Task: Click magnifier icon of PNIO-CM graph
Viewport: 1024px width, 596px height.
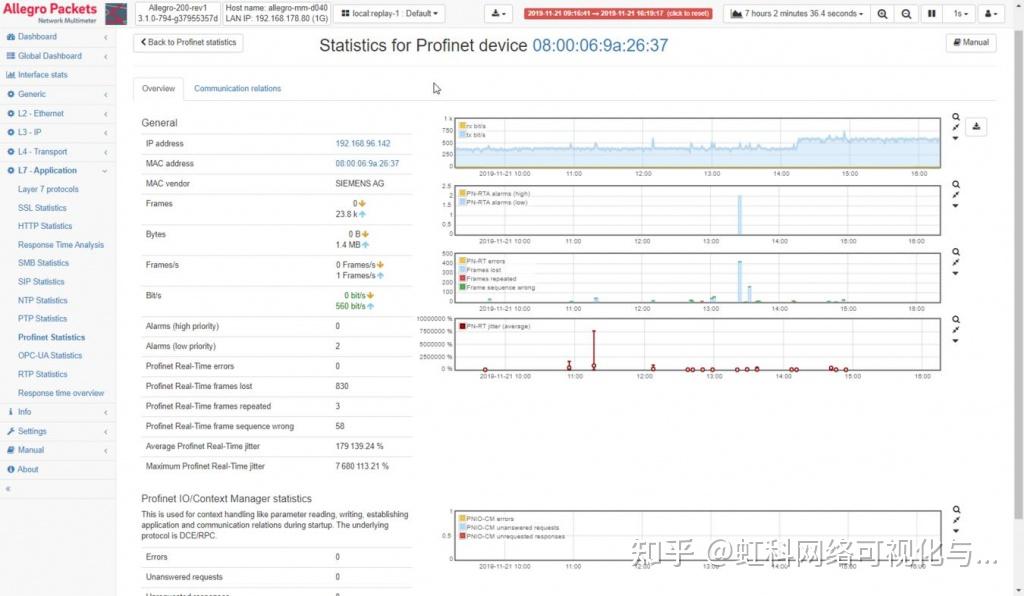Action: (956, 510)
